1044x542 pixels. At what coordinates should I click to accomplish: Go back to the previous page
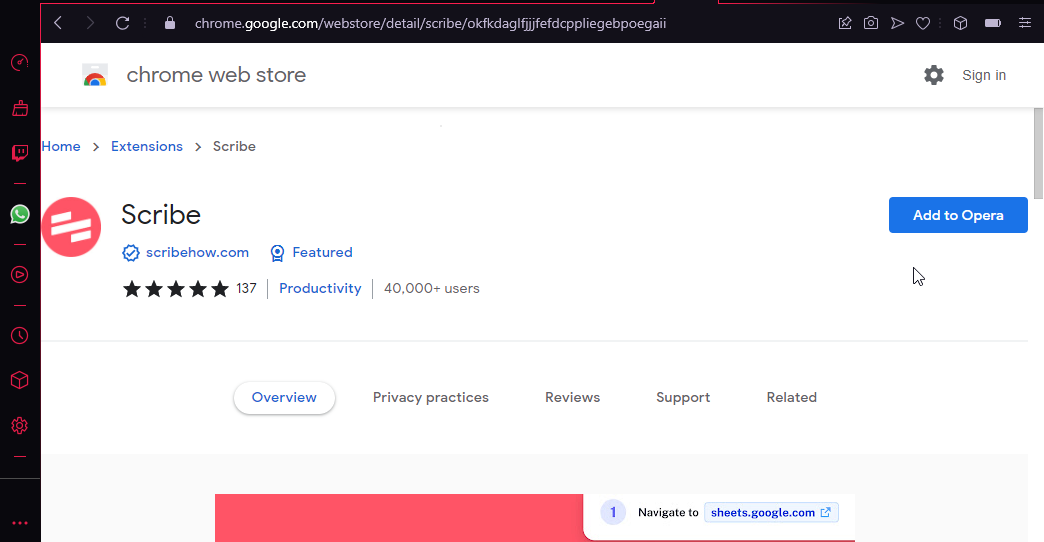pos(59,23)
